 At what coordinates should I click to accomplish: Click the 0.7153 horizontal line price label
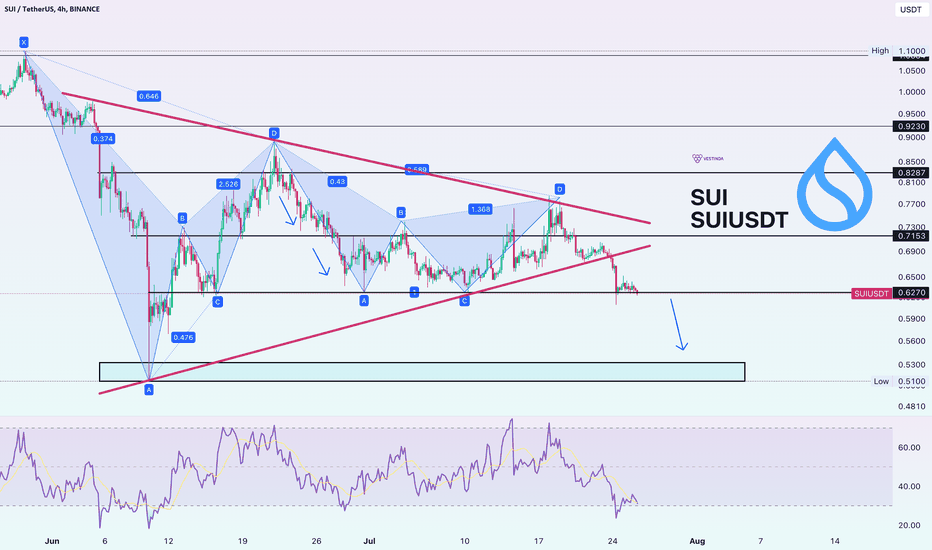(911, 236)
